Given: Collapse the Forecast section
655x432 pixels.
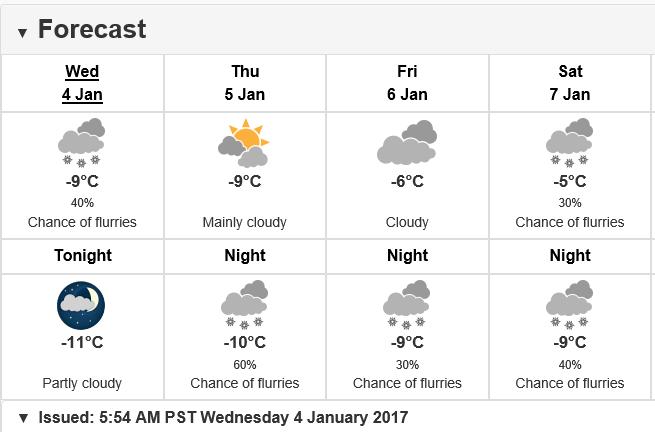Looking at the screenshot, I should [x=23, y=32].
